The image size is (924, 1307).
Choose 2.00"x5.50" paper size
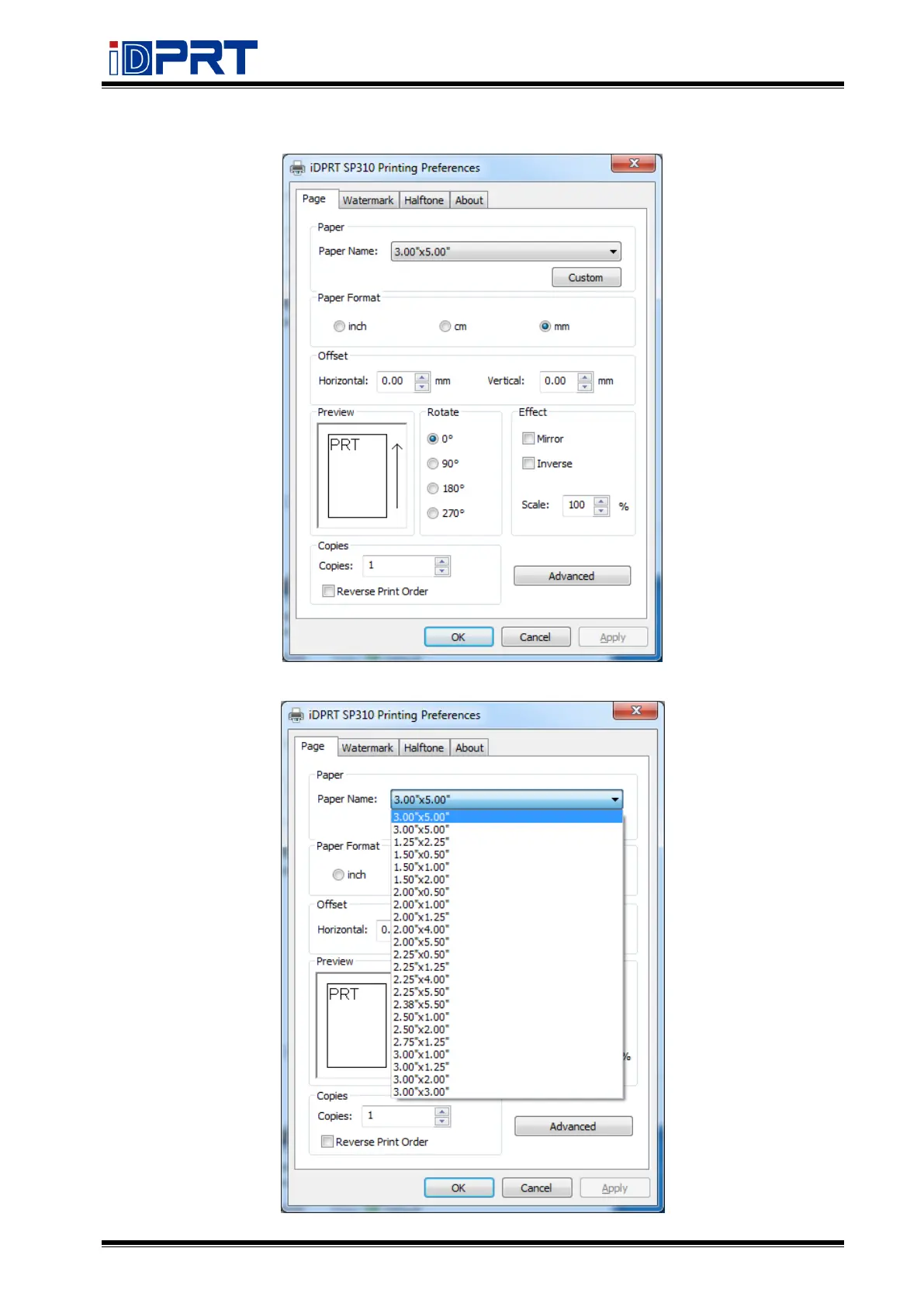(x=507, y=941)
